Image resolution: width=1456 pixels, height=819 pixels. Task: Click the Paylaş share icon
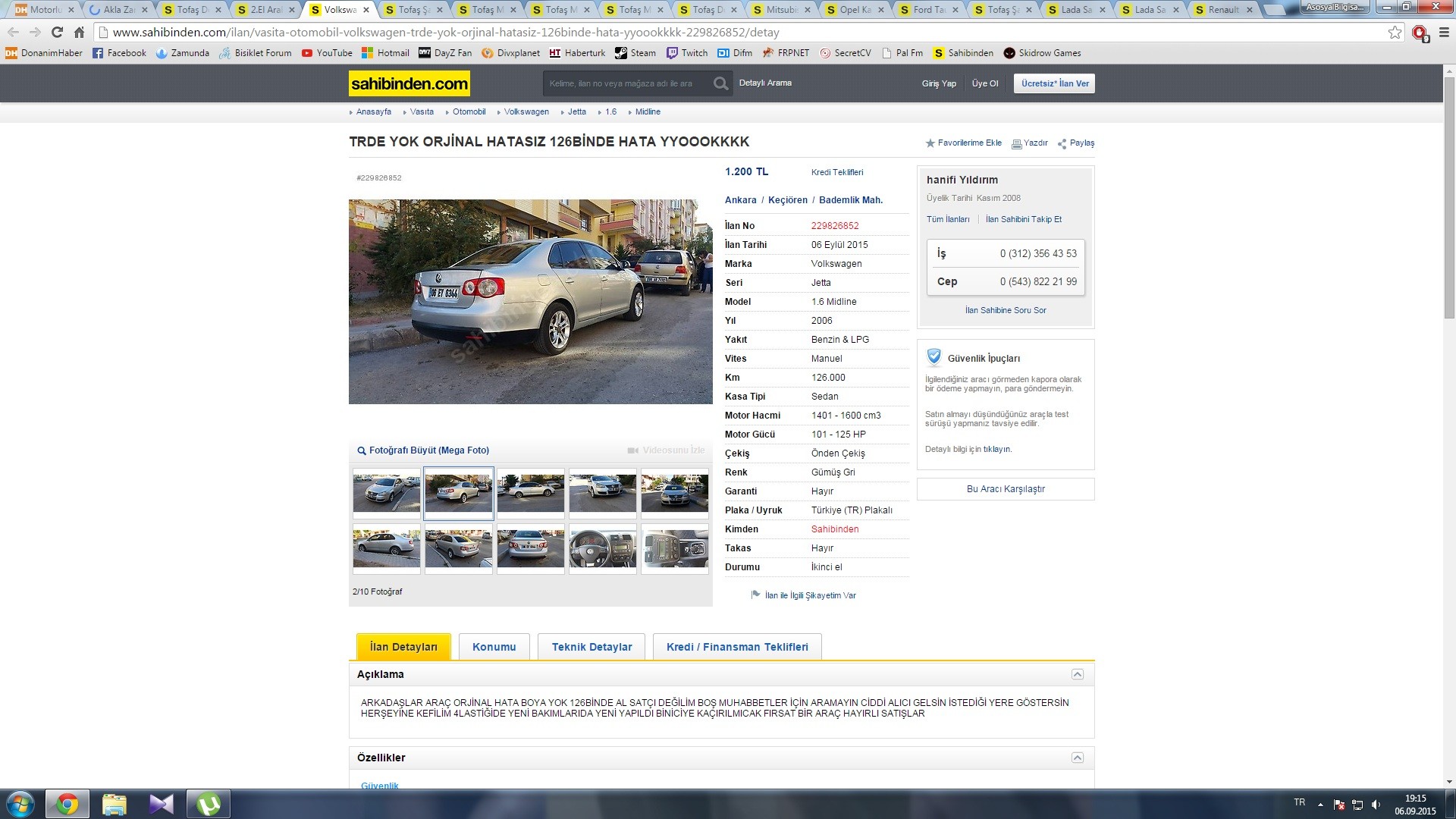coord(1062,143)
